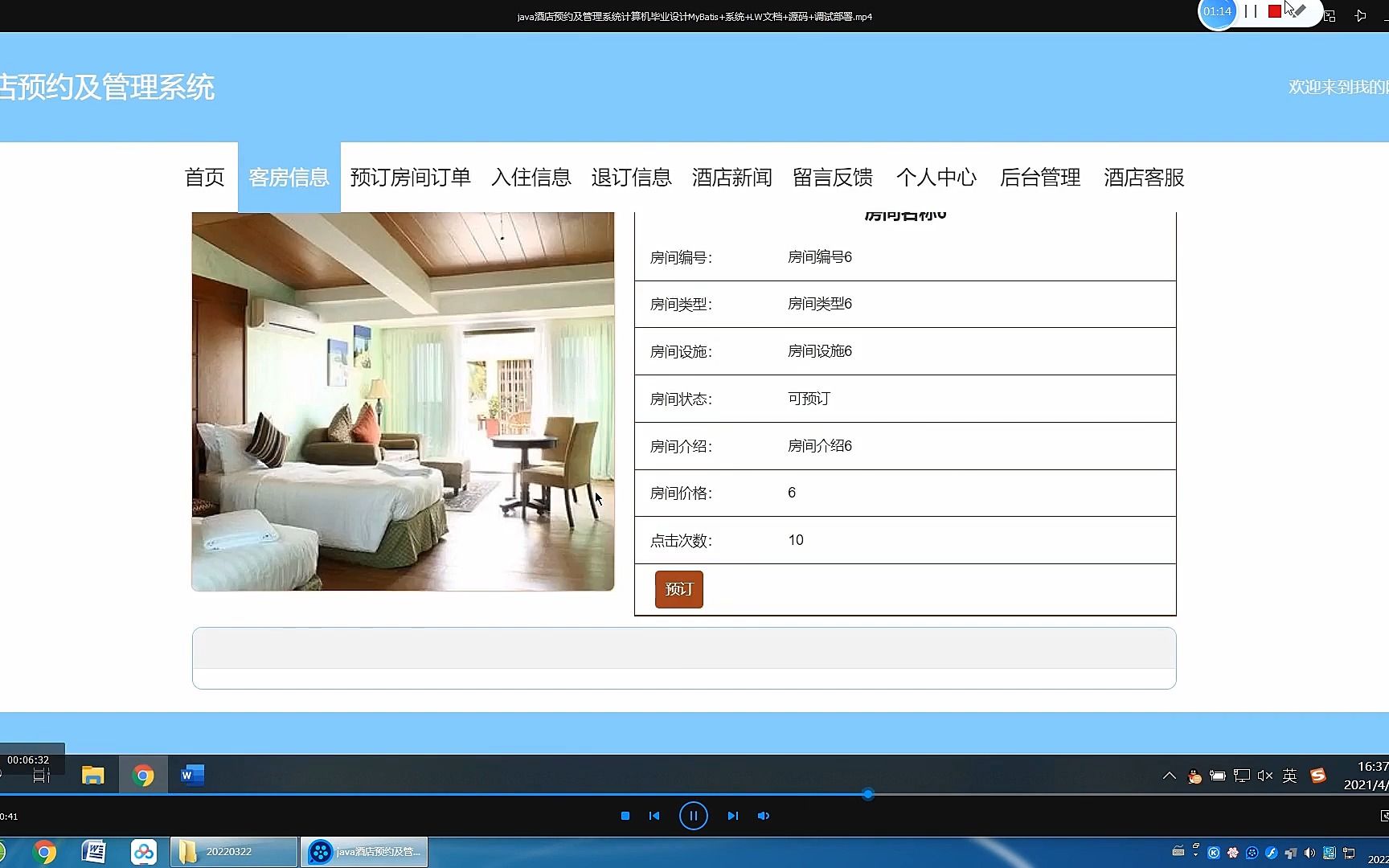The image size is (1389, 868).
Task: Click the video progress slider handle
Action: (x=867, y=795)
